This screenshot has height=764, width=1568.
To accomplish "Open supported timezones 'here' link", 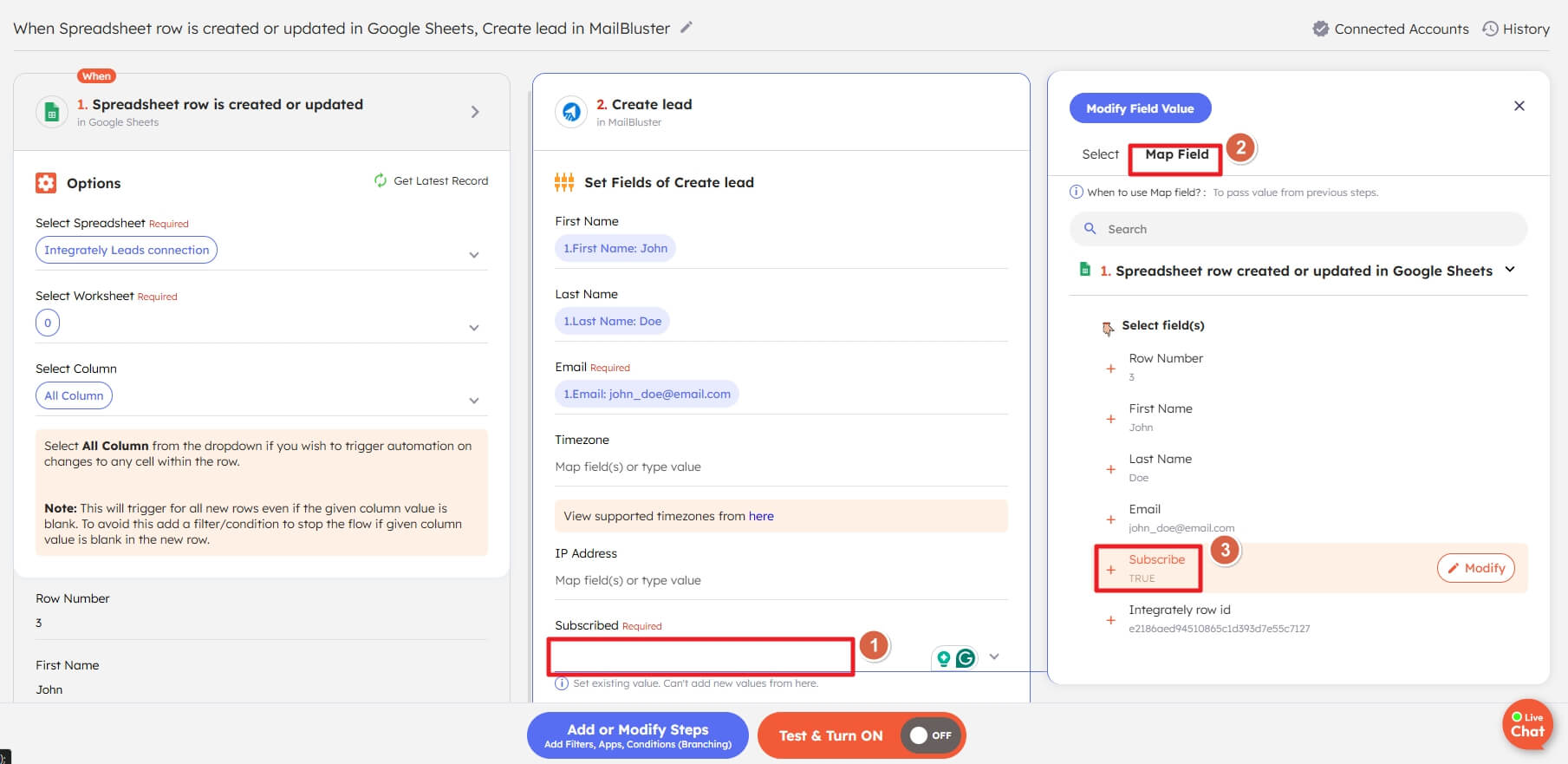I will (761, 516).
